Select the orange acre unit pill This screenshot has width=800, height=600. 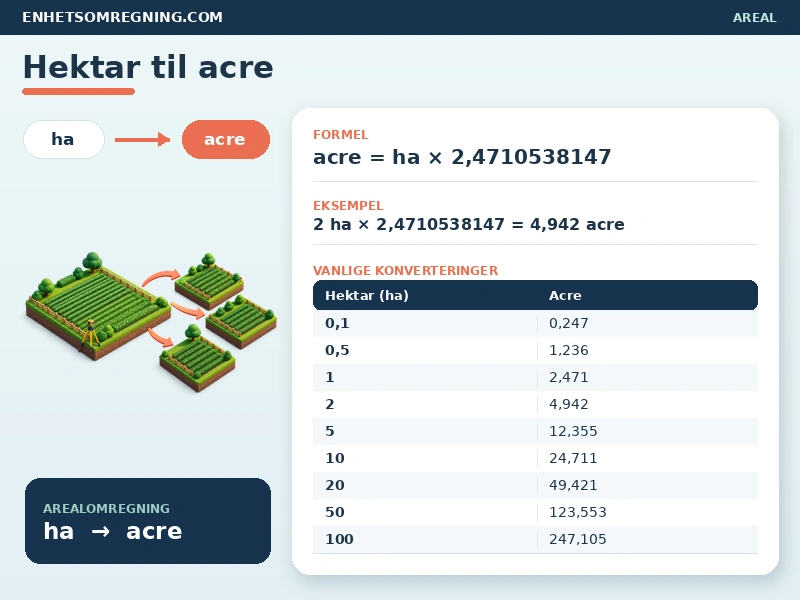pyautogui.click(x=226, y=139)
